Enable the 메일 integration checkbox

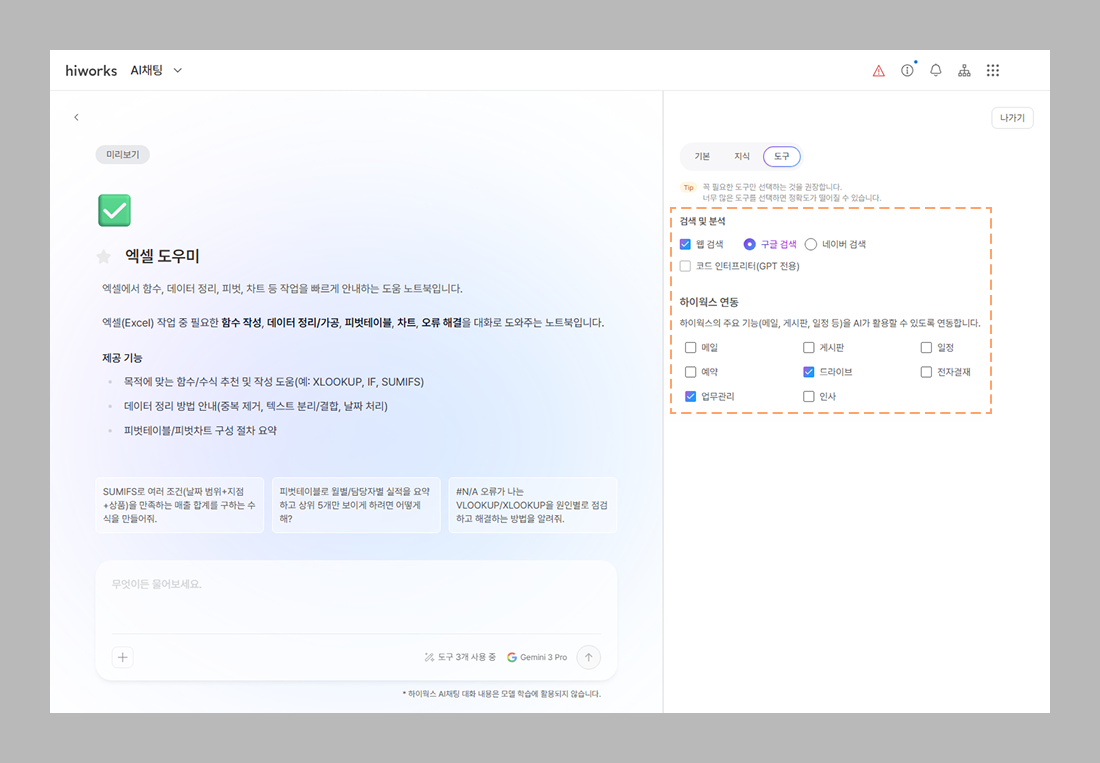coord(691,348)
